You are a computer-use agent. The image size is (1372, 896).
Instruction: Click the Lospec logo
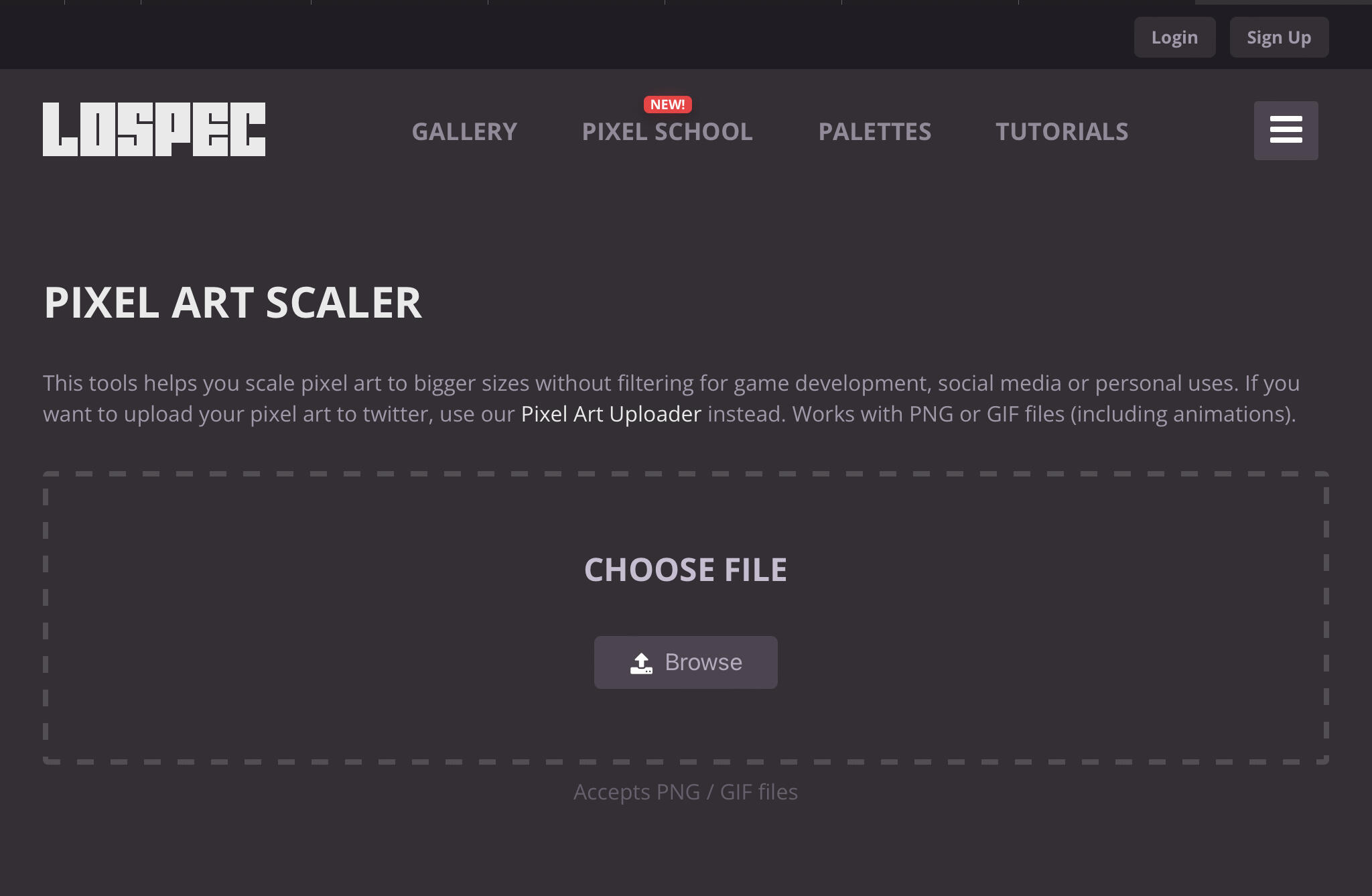click(x=154, y=129)
